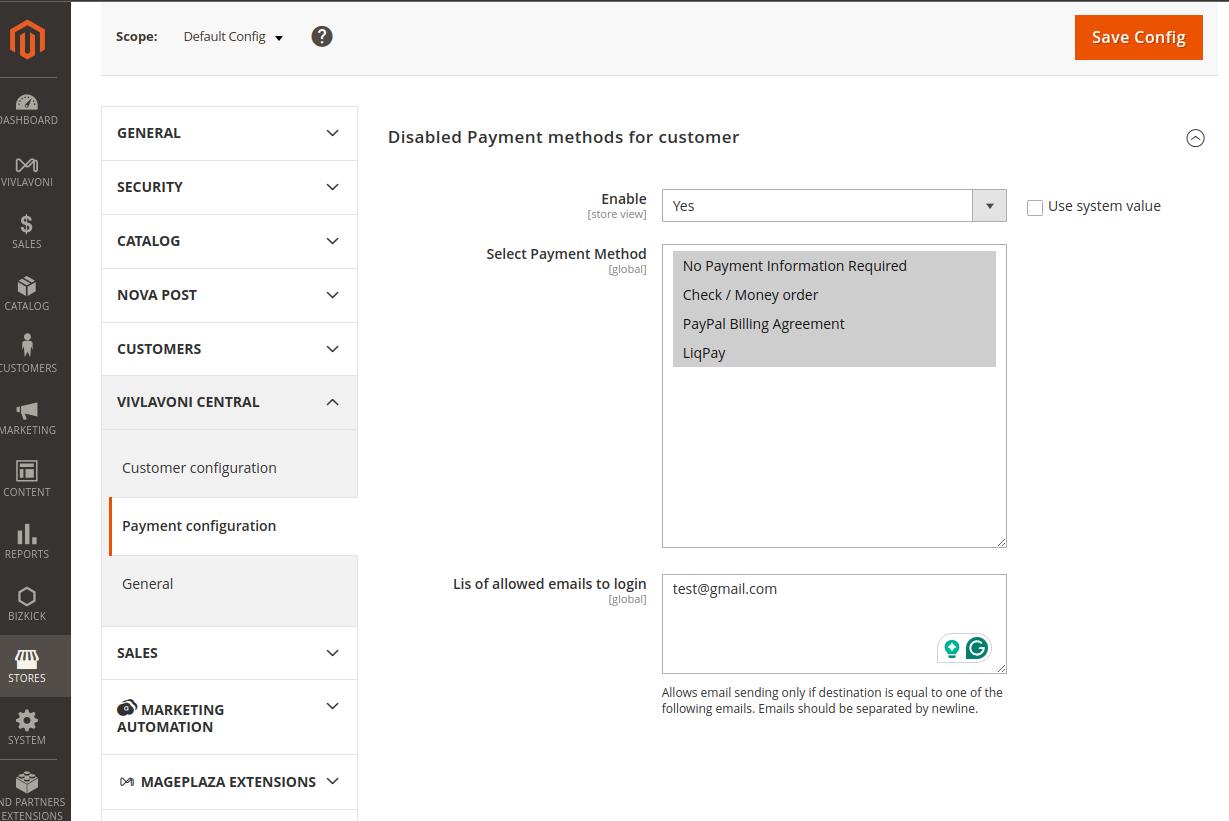
Task: Open the Scope Default Config switcher
Action: tap(233, 37)
